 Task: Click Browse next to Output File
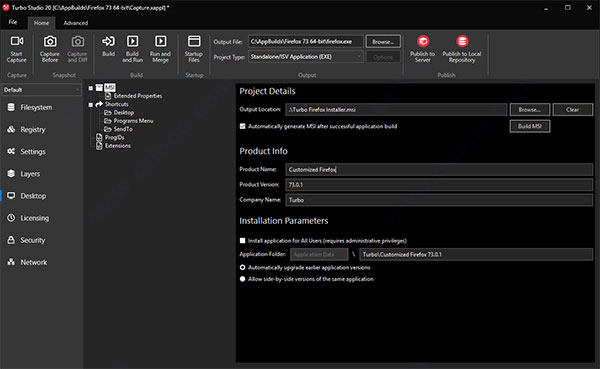tap(383, 42)
